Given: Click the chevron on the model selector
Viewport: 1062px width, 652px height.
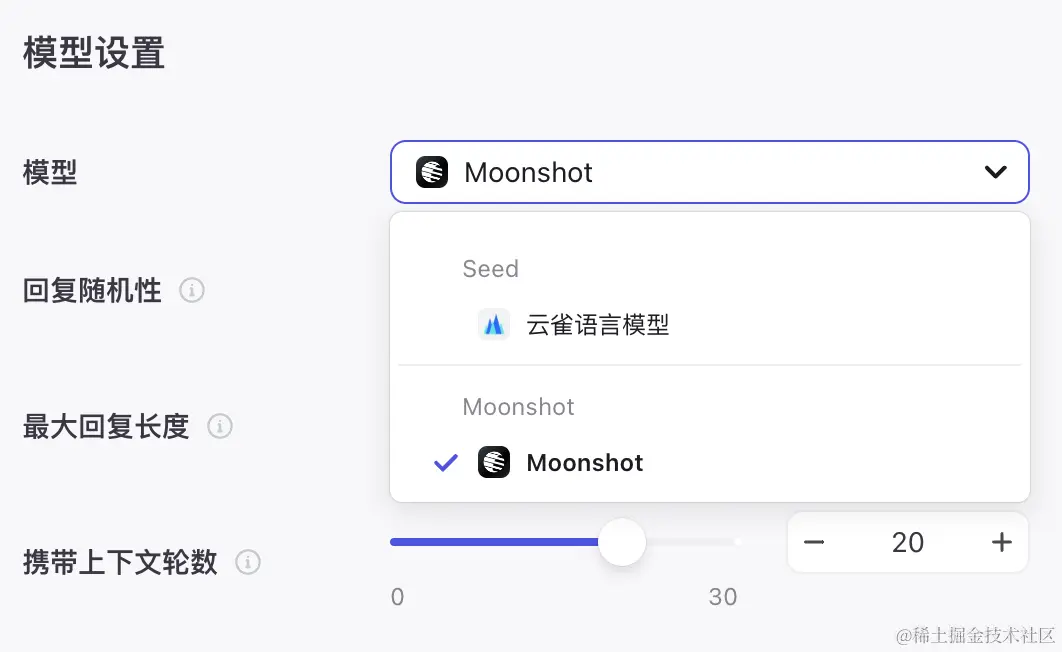Looking at the screenshot, I should click(996, 172).
